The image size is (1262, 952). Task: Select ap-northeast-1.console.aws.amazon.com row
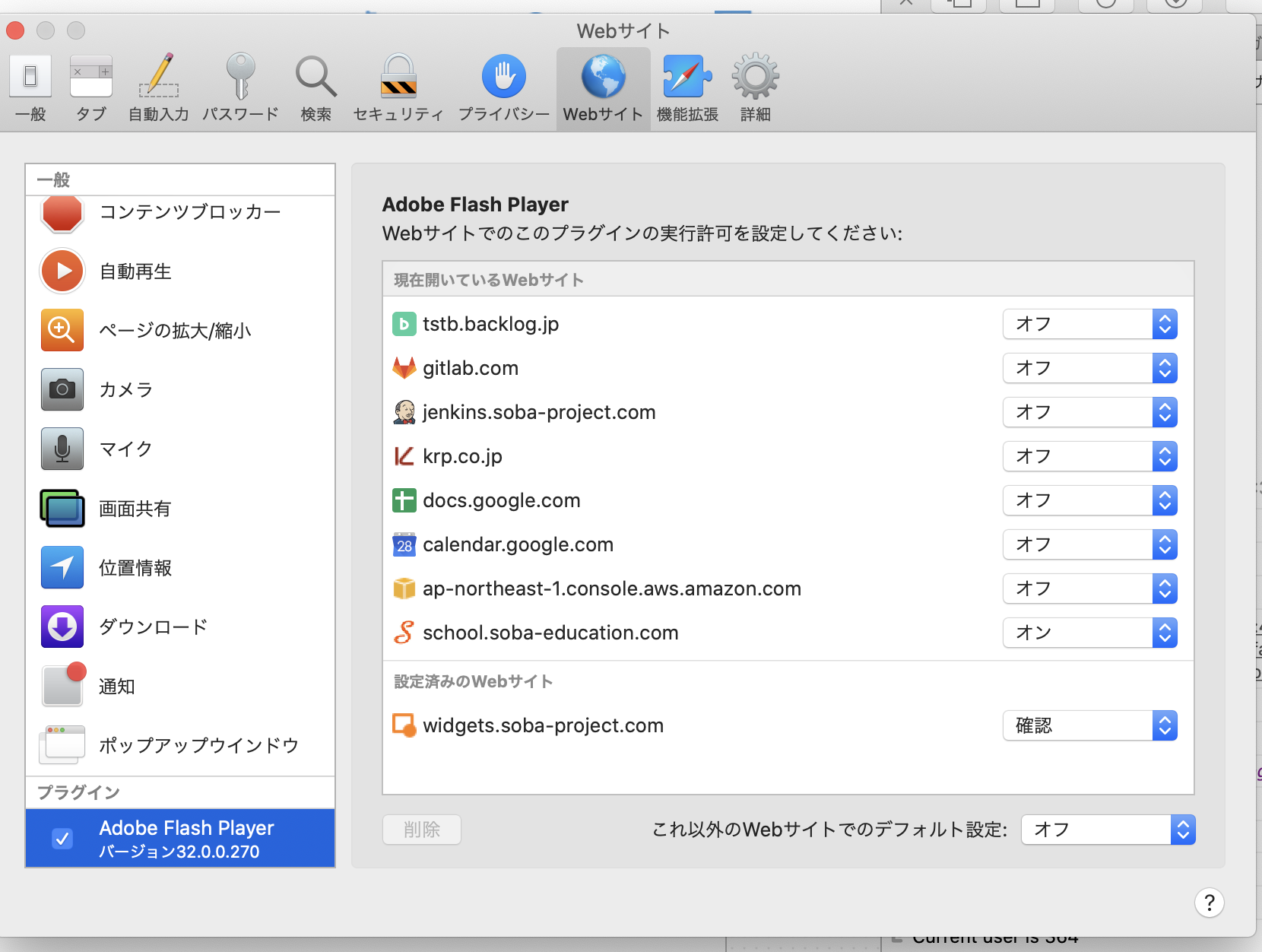pyautogui.click(x=788, y=589)
